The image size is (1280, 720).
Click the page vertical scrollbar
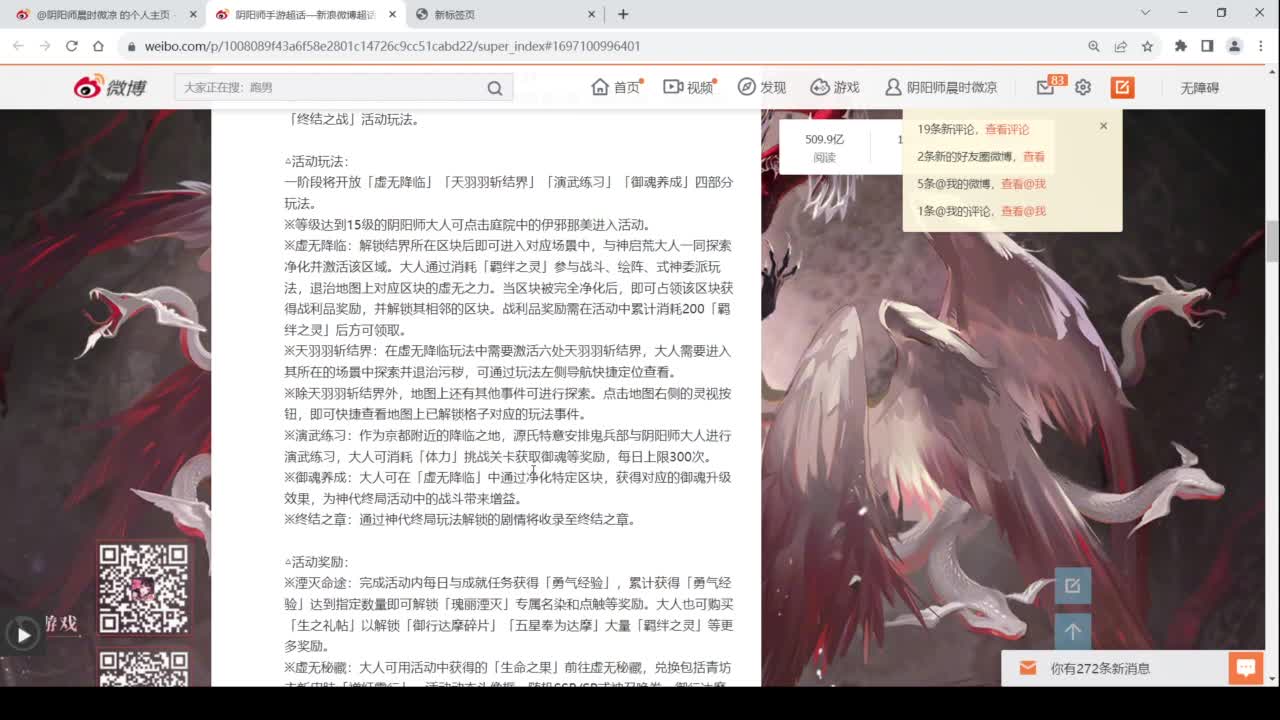point(1272,240)
